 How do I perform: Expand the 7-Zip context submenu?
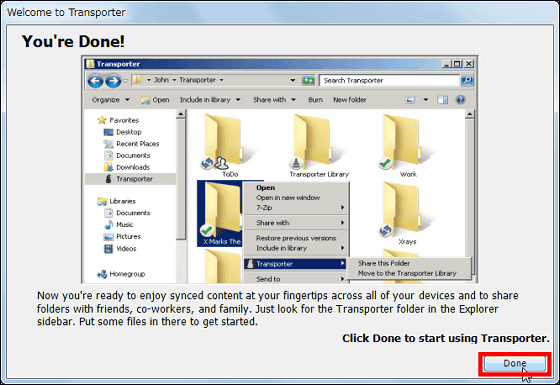pyautogui.click(x=296, y=208)
